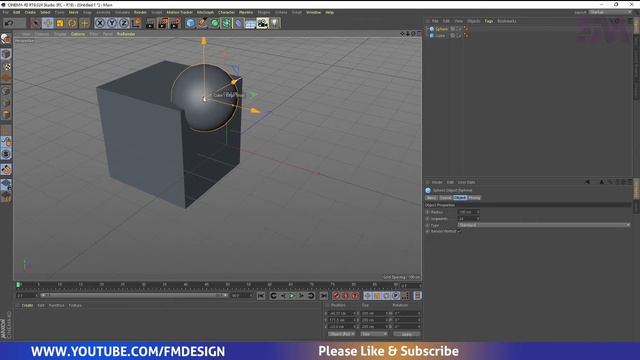The height and width of the screenshot is (360, 640).
Task: Click the Floor environment icon
Action: tap(250, 23)
